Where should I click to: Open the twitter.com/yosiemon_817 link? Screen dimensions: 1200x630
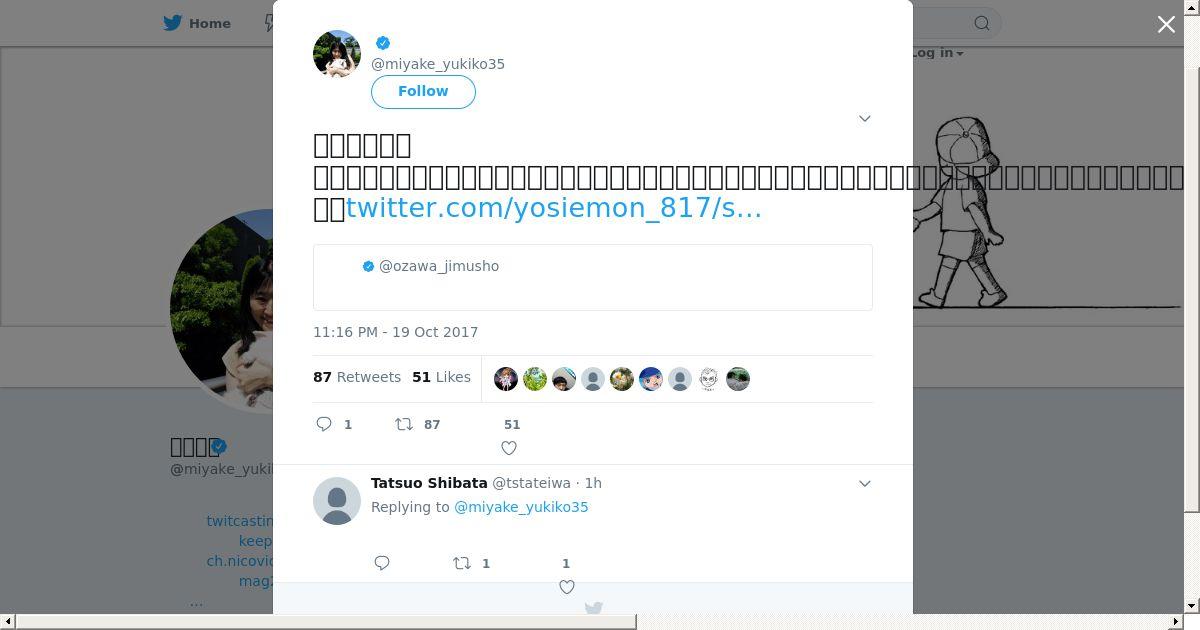pos(554,208)
